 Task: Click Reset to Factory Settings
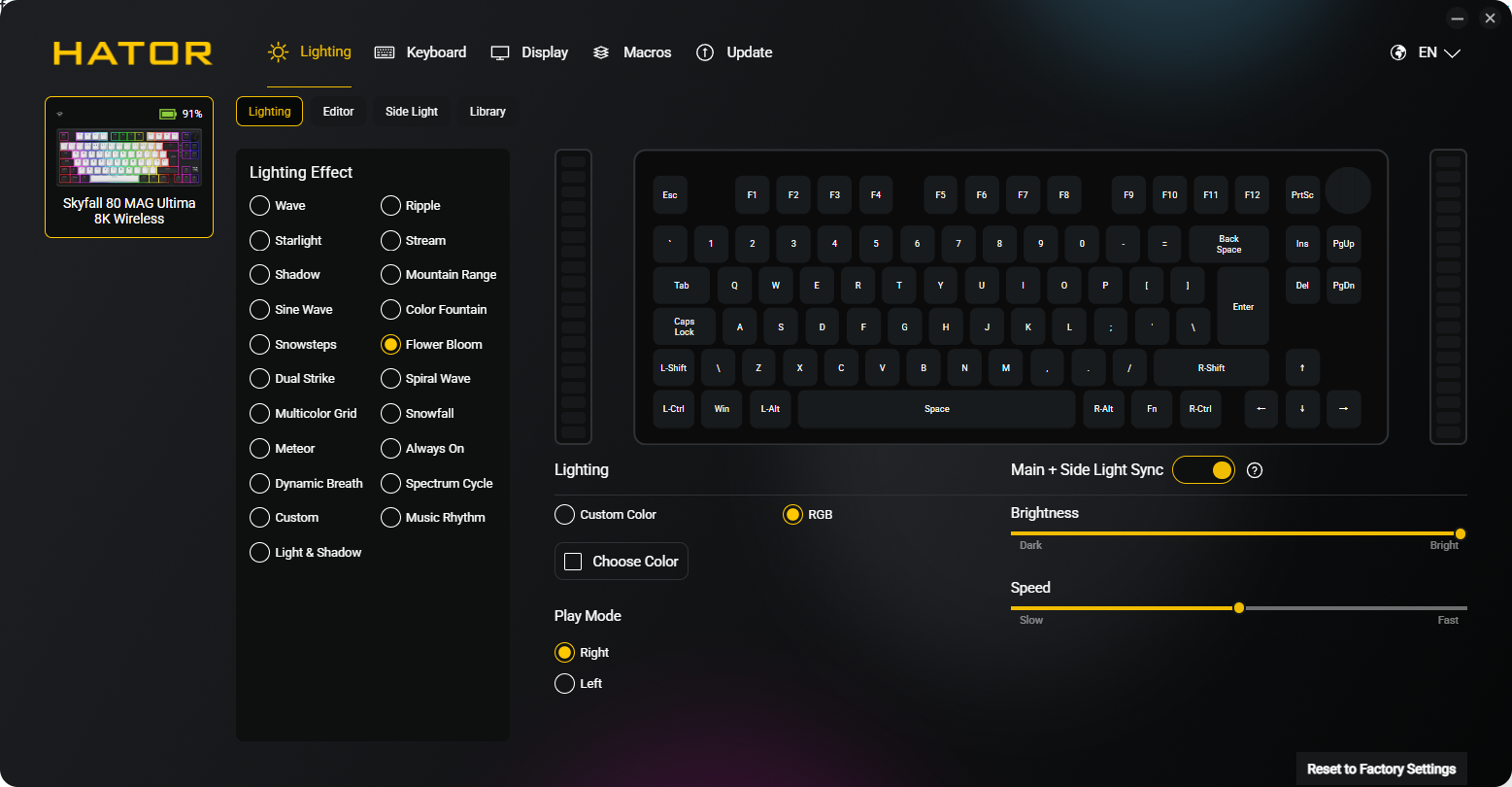[1381, 769]
